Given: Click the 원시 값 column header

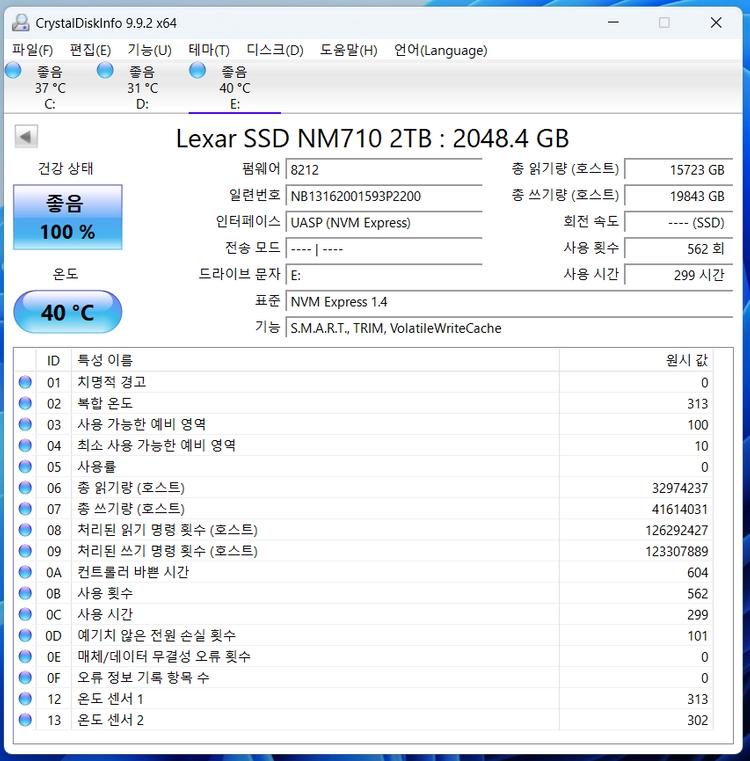Looking at the screenshot, I should tap(636, 361).
